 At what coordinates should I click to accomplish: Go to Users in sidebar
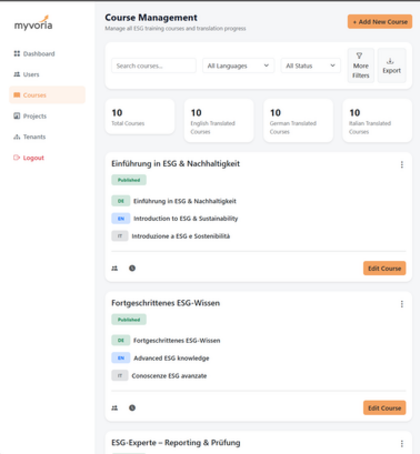(x=26, y=74)
